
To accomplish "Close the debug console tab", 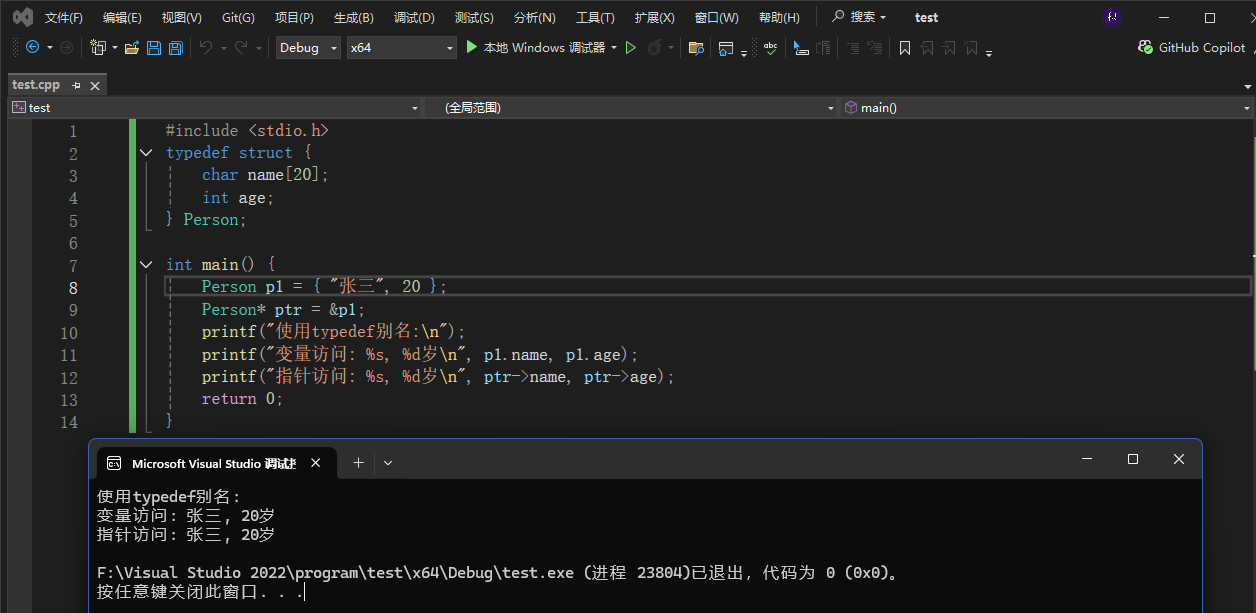I will coord(316,463).
